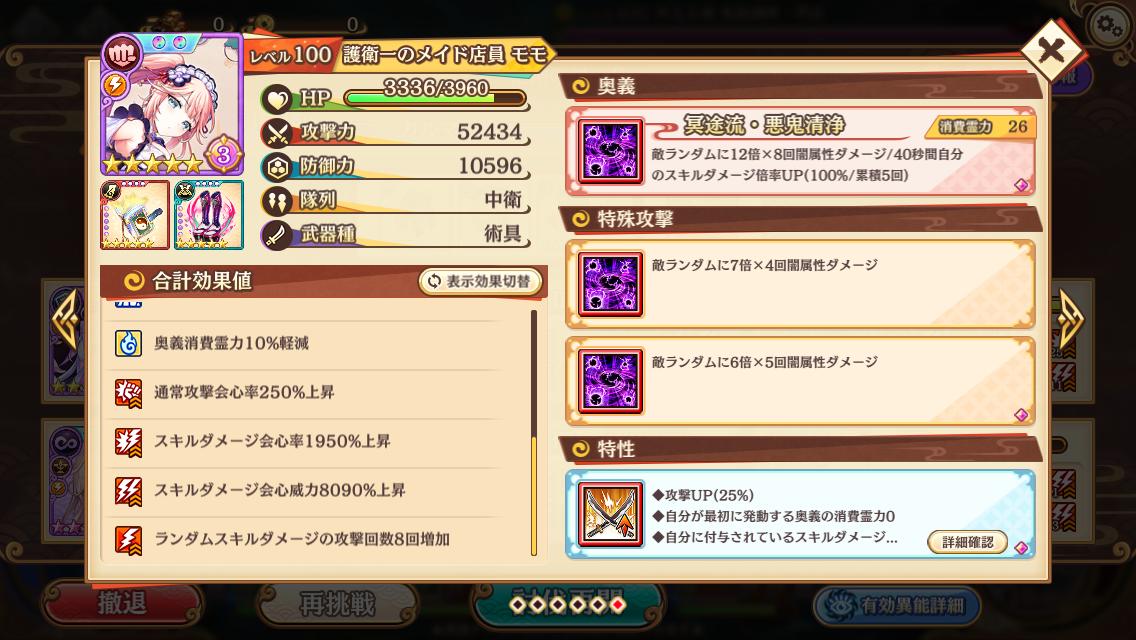Go to next character with right arrow

(1069, 319)
